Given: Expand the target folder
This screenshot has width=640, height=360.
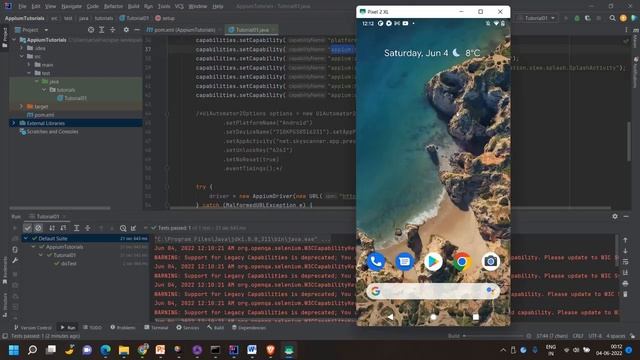Looking at the screenshot, I should pos(21,106).
